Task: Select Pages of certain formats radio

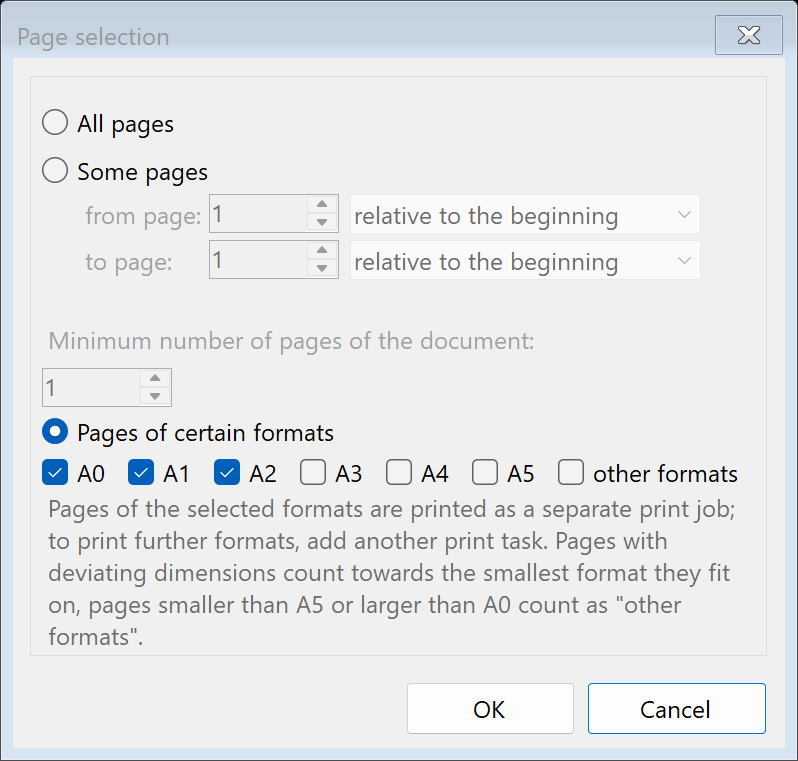Action: (55, 432)
